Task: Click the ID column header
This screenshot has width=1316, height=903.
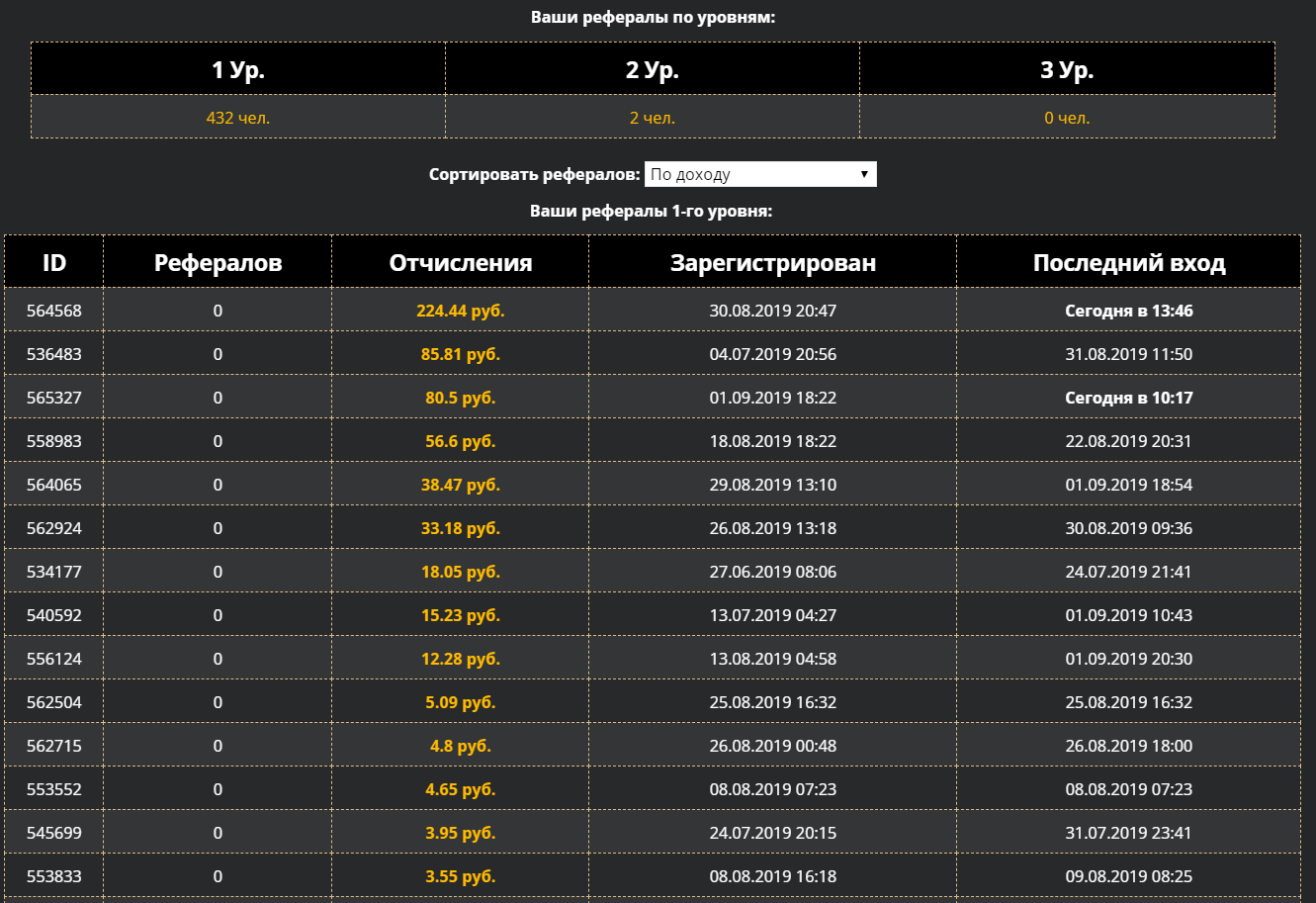Action: [54, 263]
